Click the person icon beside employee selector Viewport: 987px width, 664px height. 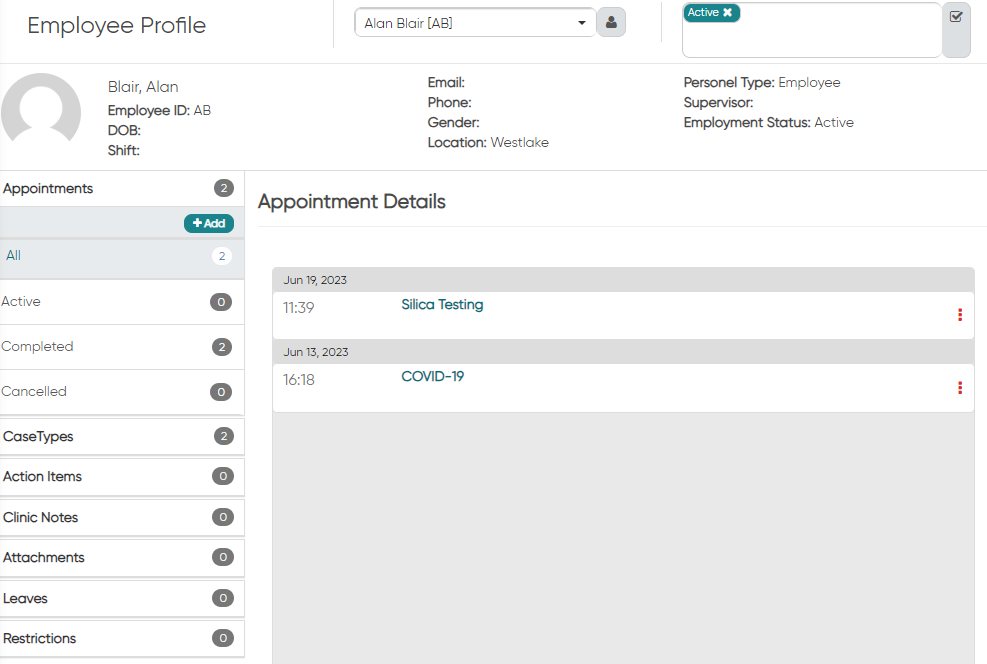tap(611, 23)
